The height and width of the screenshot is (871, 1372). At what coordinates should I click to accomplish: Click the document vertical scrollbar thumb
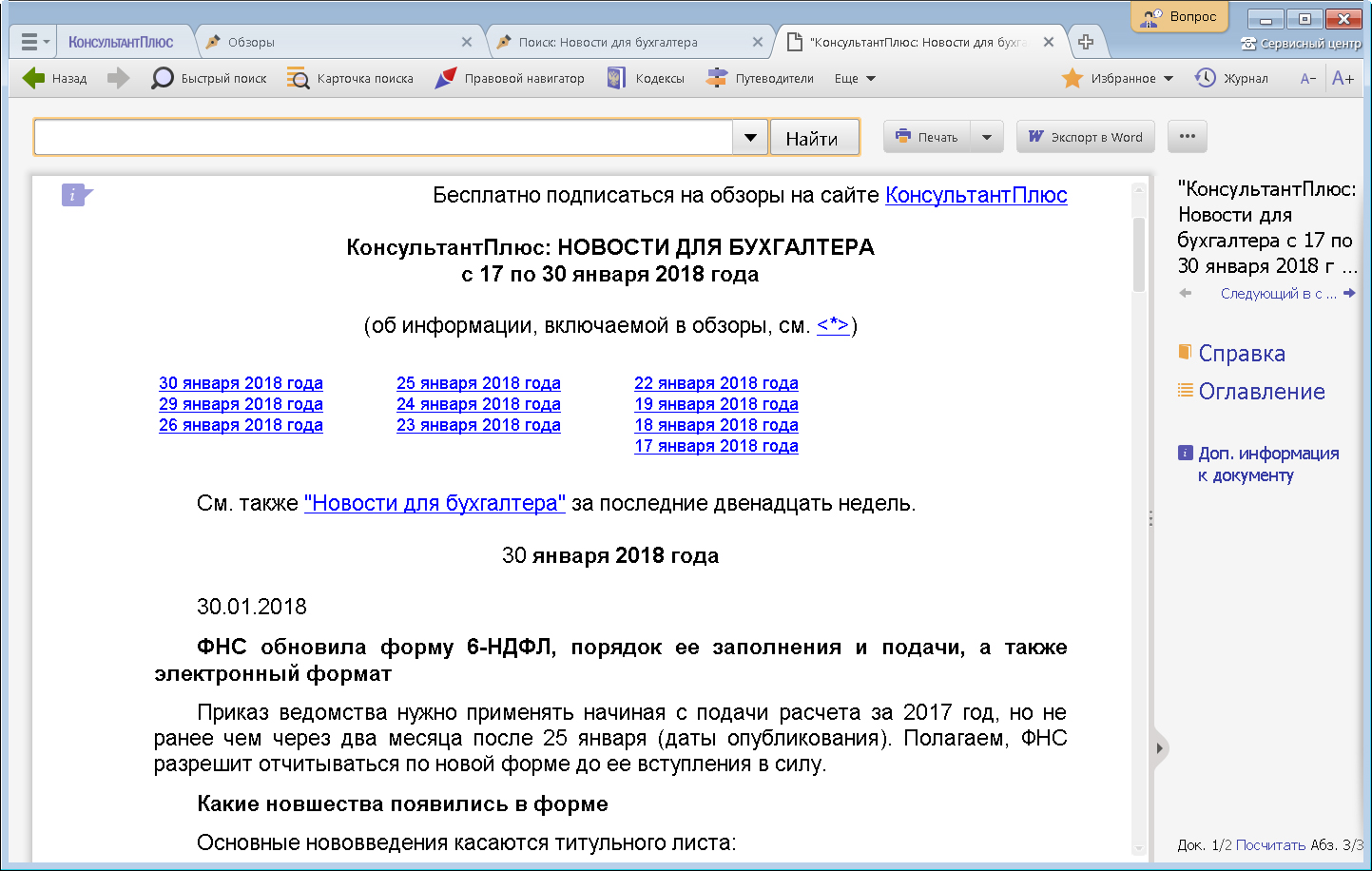tap(1139, 255)
